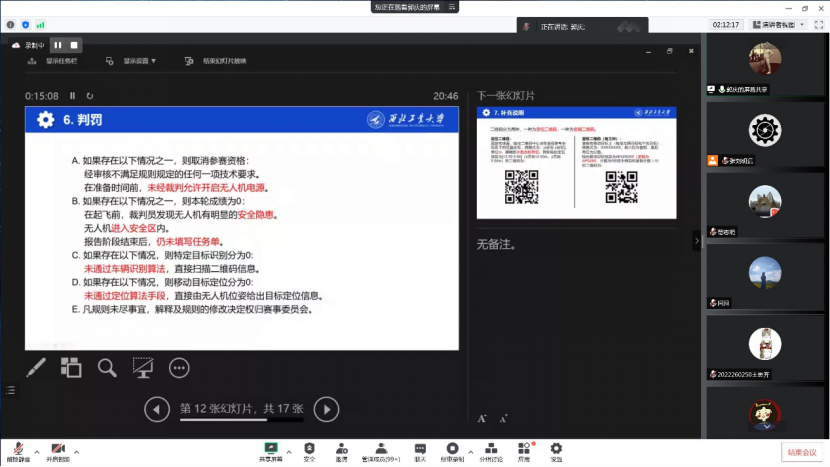Toggle microphone mute (解除静音)

[x=16, y=451]
